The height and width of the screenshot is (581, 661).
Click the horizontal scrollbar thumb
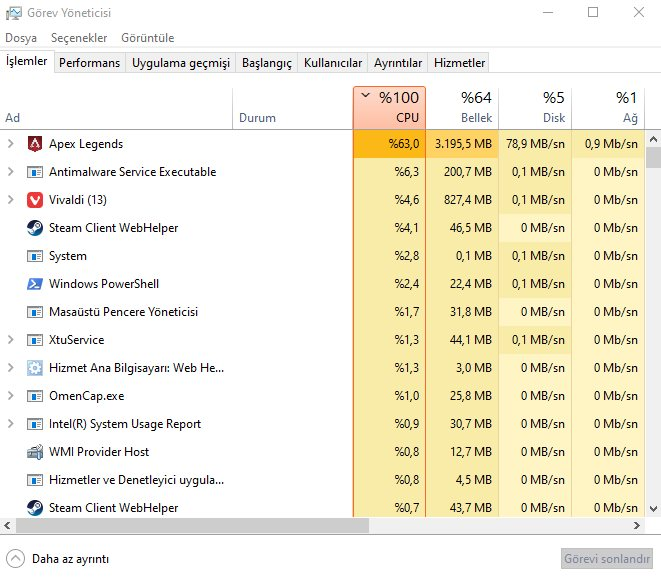(192, 525)
